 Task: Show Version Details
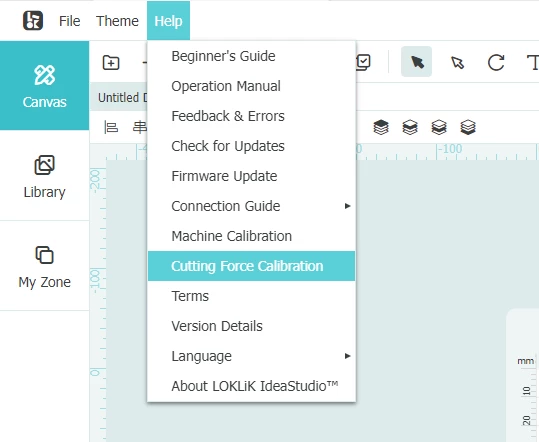click(251, 326)
